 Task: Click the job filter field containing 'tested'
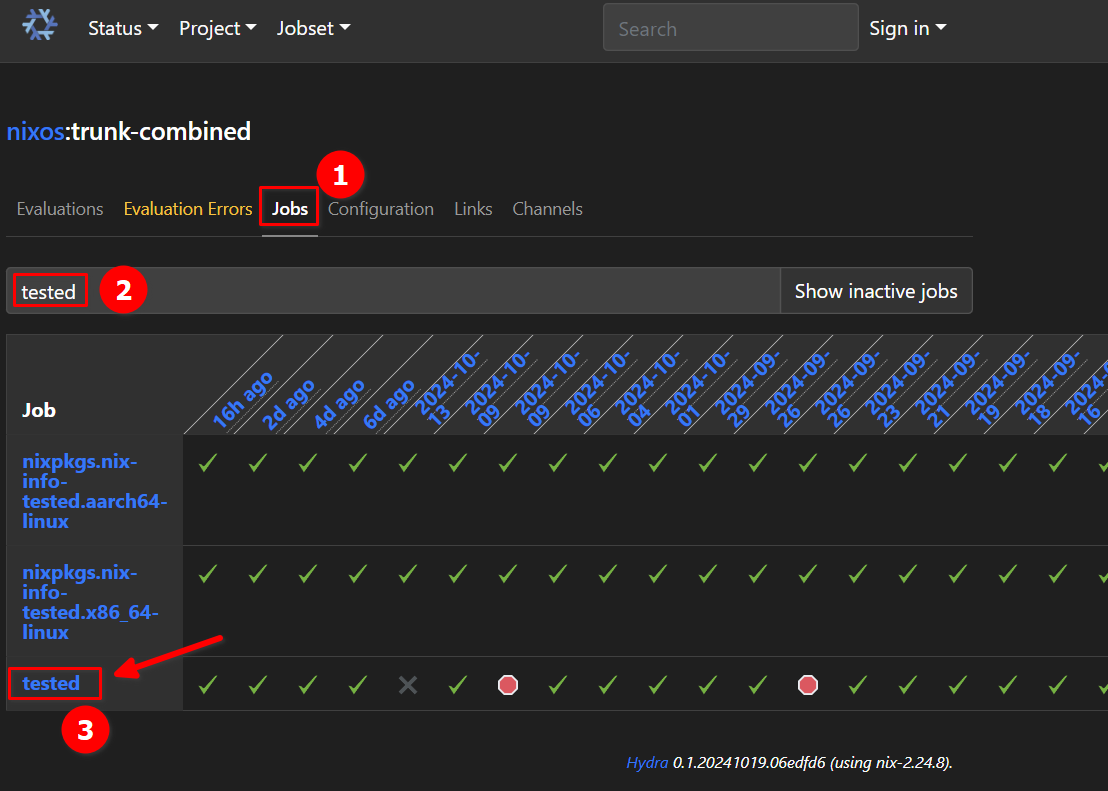(393, 291)
